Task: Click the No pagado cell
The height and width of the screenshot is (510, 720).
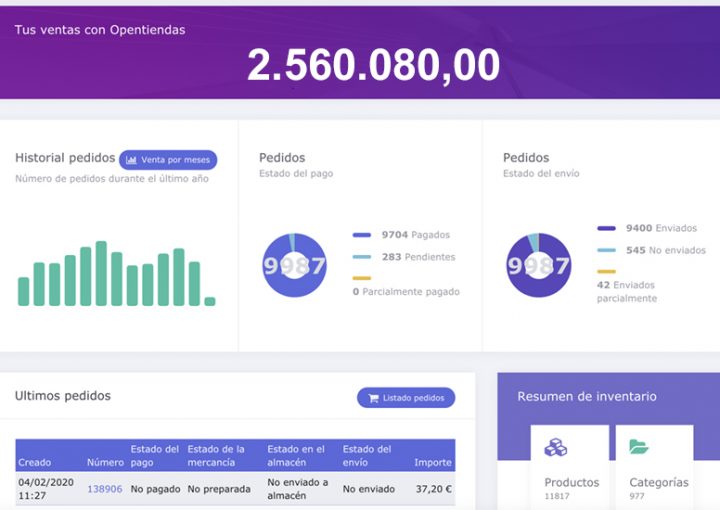Action: 155,489
